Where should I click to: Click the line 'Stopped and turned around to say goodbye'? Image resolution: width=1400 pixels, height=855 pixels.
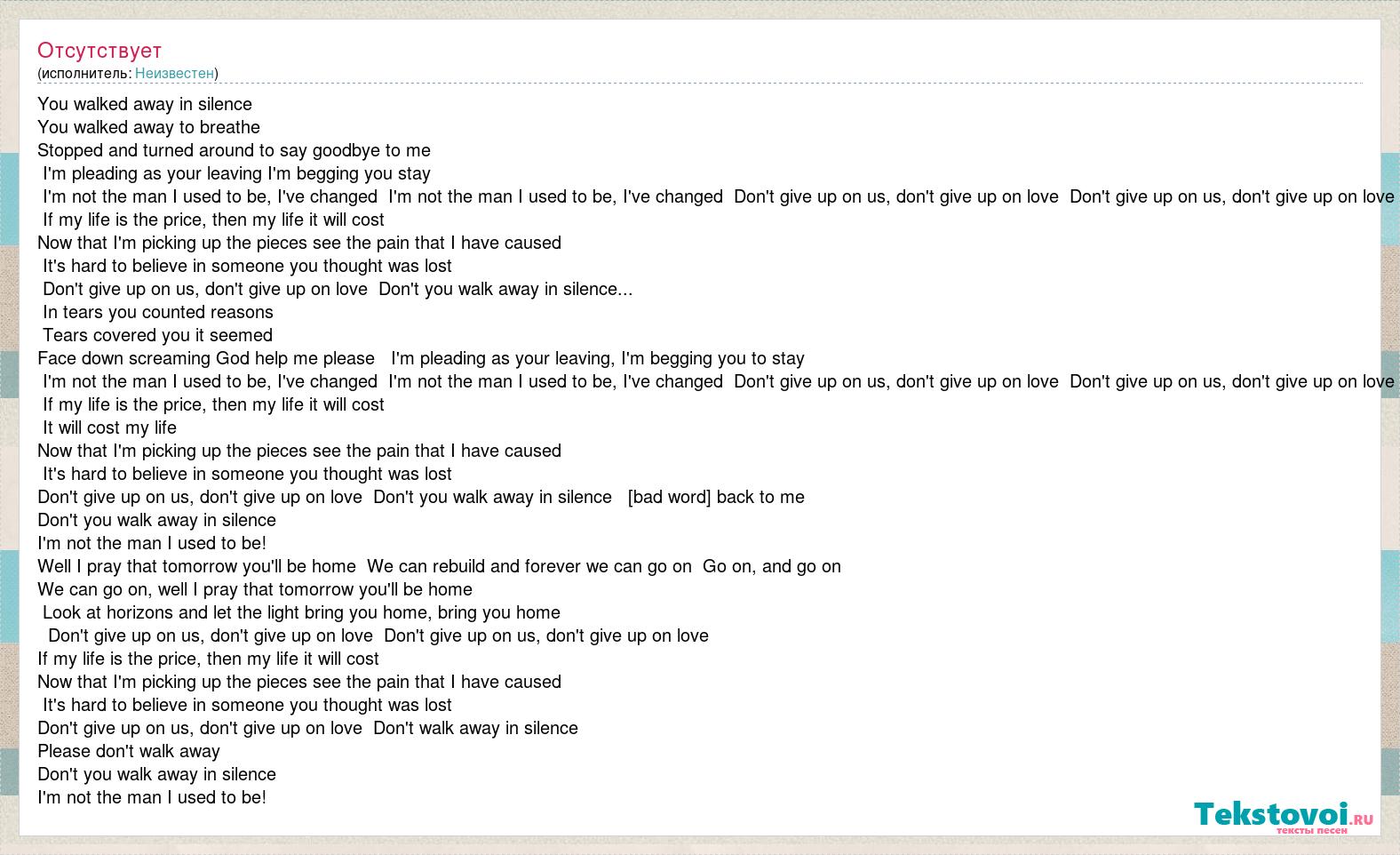tap(234, 150)
